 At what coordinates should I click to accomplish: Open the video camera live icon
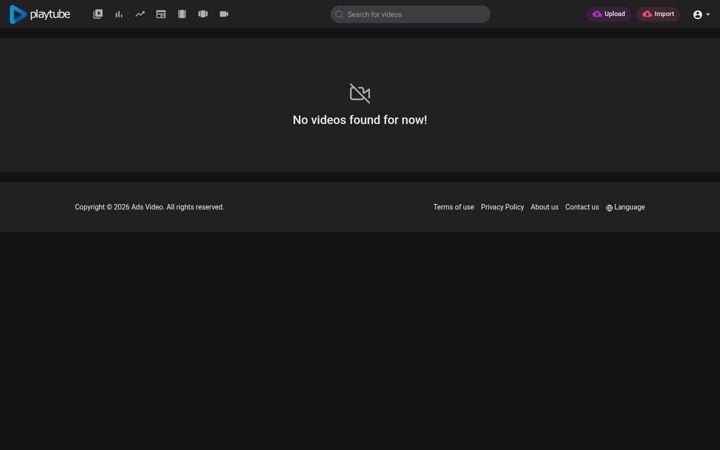point(224,14)
